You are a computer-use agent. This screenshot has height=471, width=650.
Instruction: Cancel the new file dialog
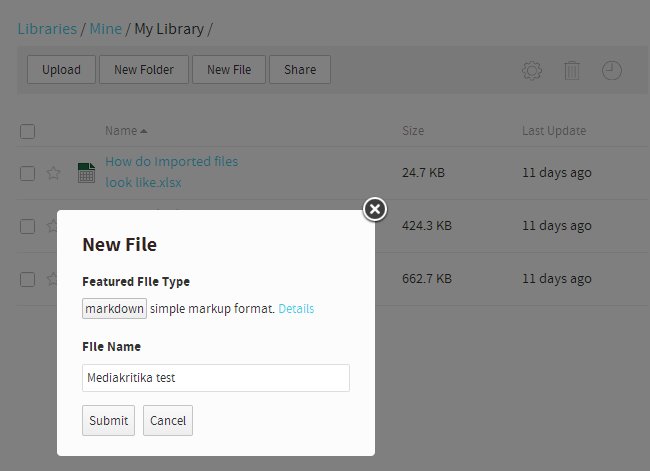[x=168, y=420]
